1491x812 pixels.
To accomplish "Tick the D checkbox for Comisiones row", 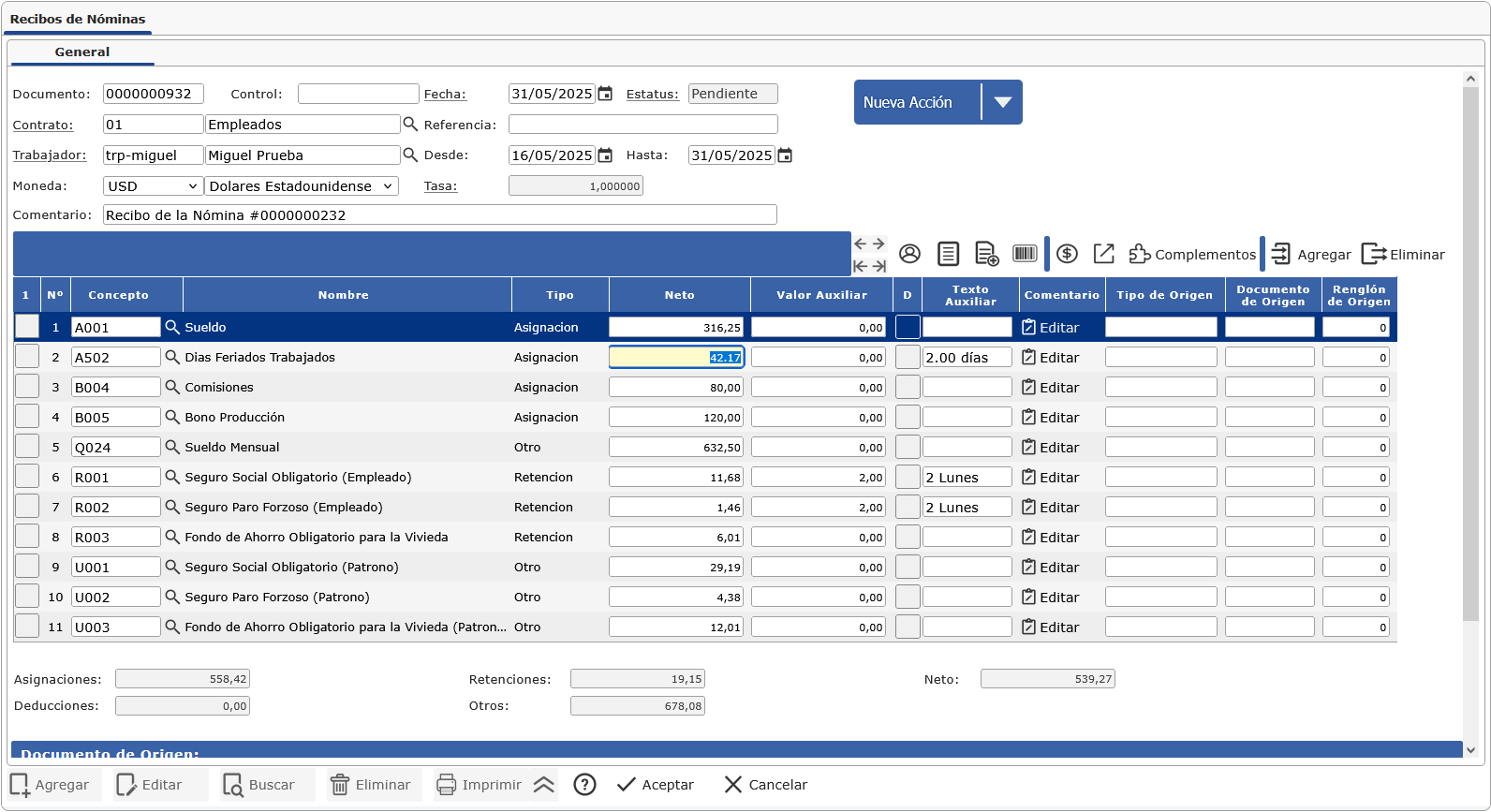I will pyautogui.click(x=908, y=387).
